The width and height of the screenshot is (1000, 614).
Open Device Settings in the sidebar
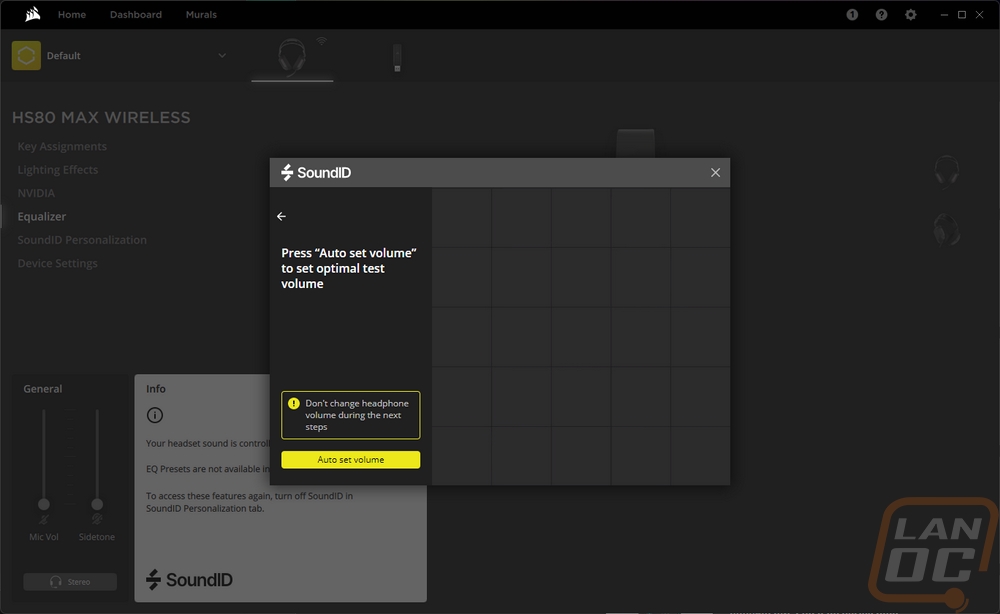point(57,263)
